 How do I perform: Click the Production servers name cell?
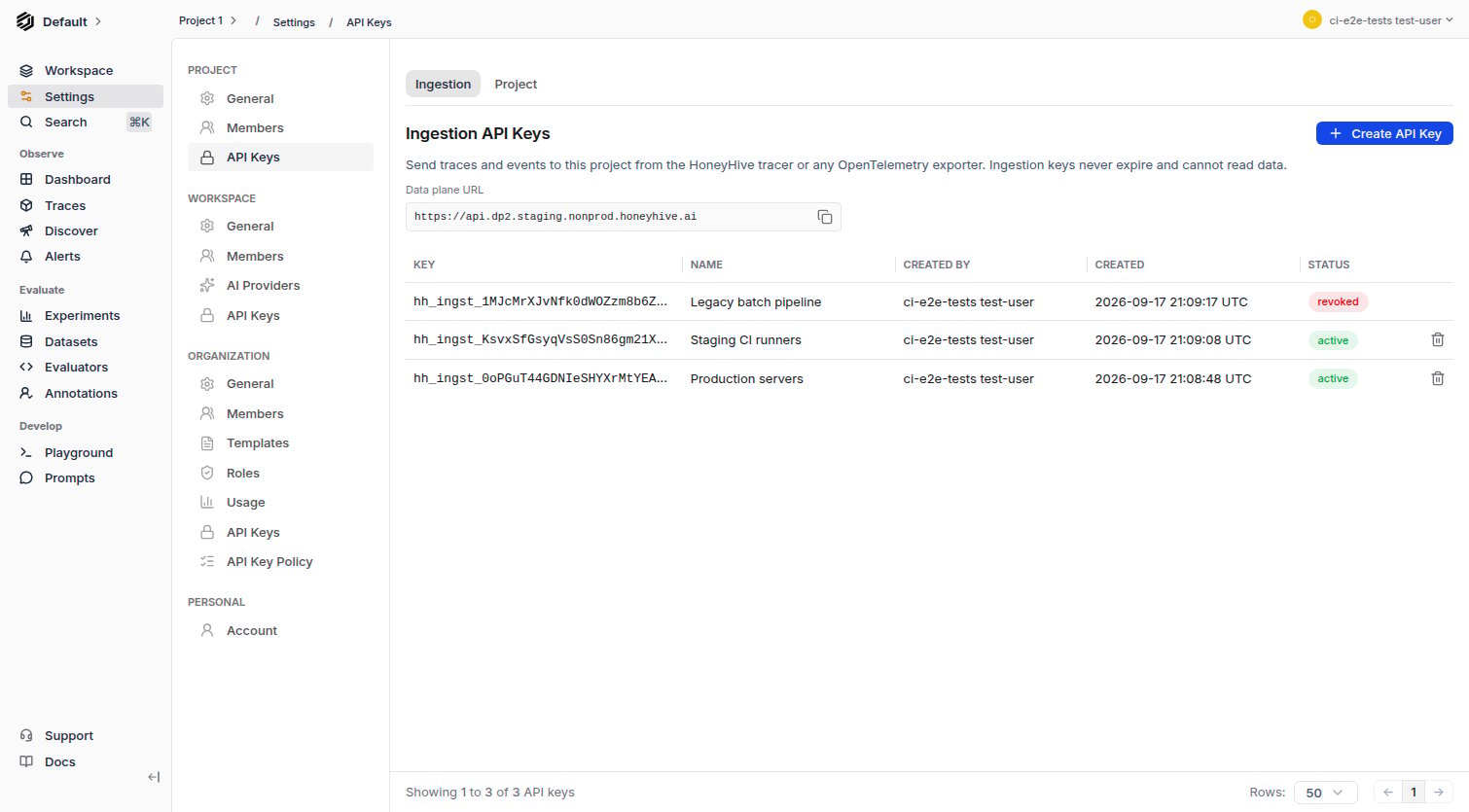click(x=747, y=378)
